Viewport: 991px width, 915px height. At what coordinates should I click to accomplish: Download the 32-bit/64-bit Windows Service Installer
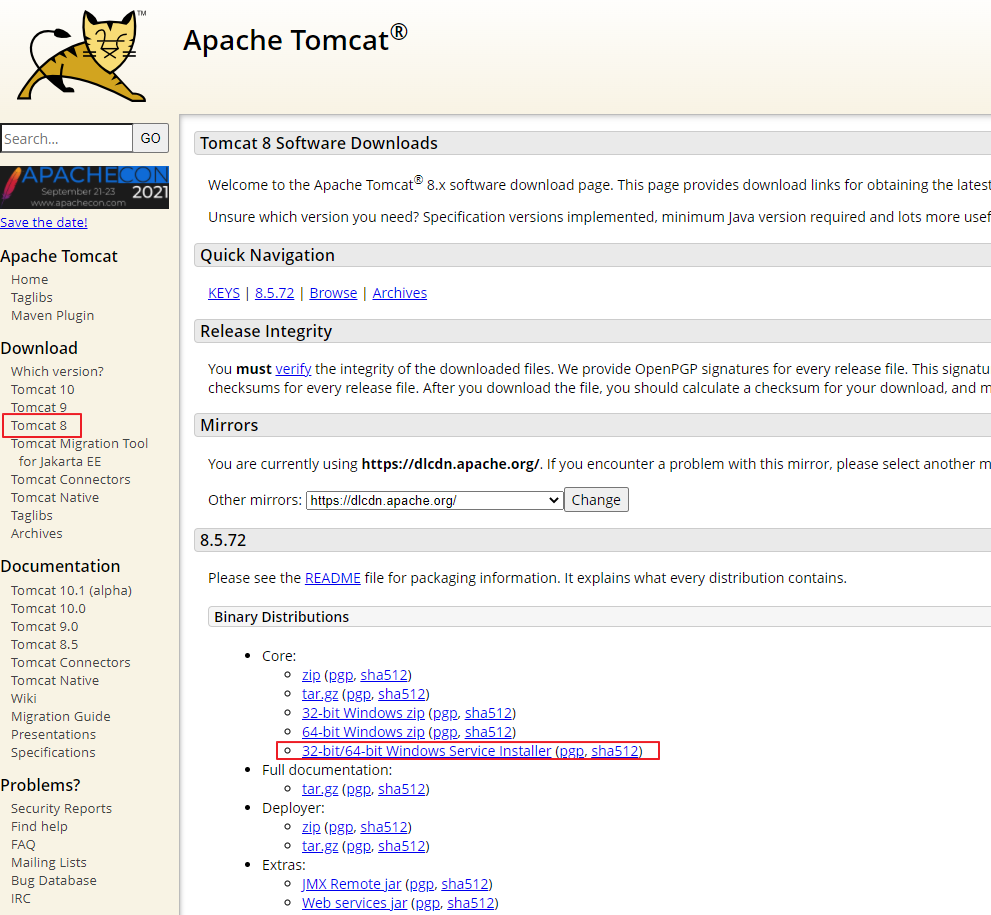(x=427, y=751)
